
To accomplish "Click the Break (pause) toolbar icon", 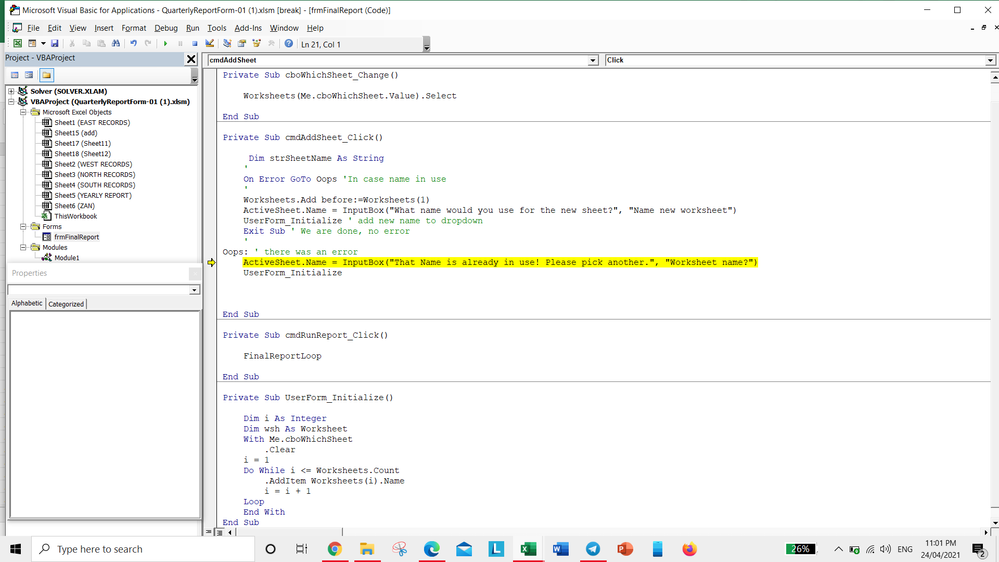I will (x=180, y=44).
